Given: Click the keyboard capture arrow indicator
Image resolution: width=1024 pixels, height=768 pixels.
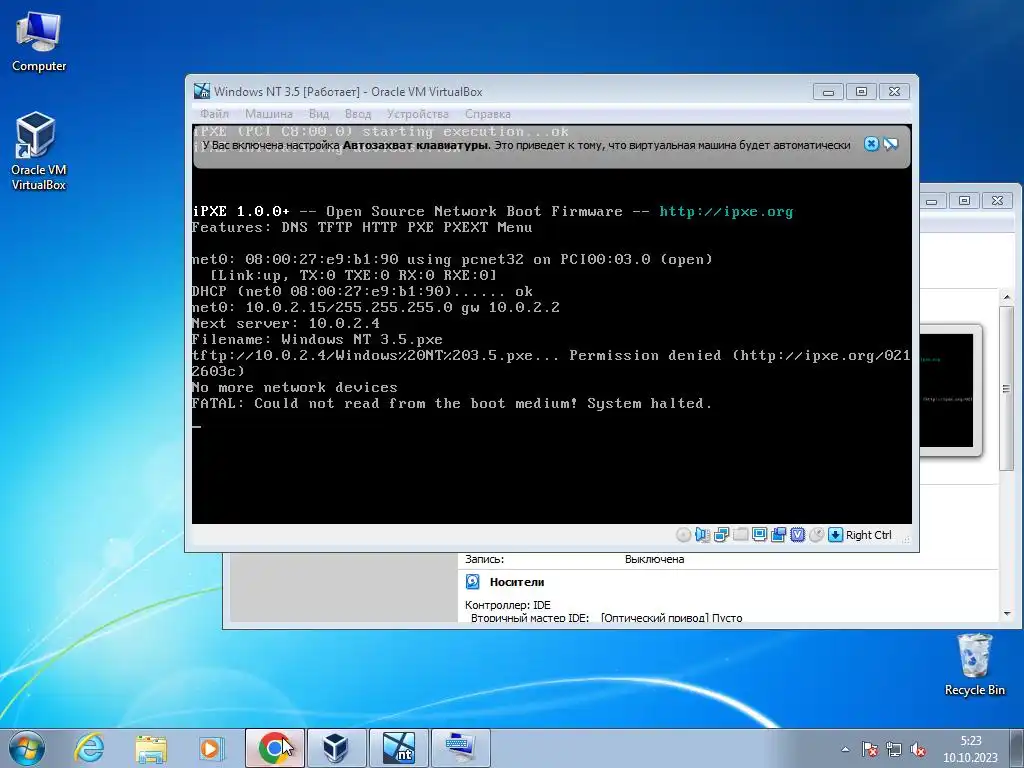Looking at the screenshot, I should (x=835, y=535).
